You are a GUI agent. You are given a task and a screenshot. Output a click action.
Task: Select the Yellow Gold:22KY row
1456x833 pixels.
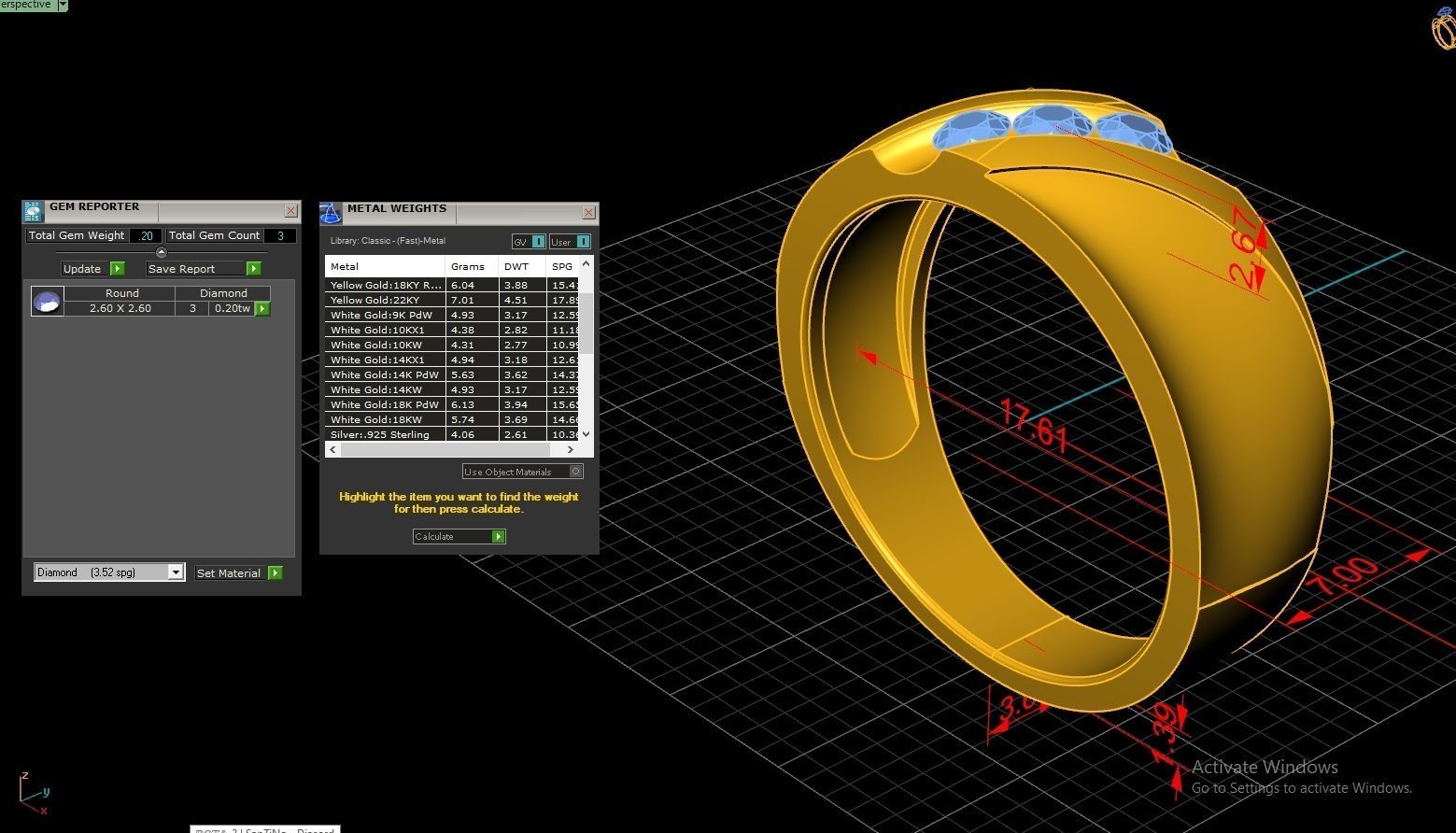tap(453, 300)
